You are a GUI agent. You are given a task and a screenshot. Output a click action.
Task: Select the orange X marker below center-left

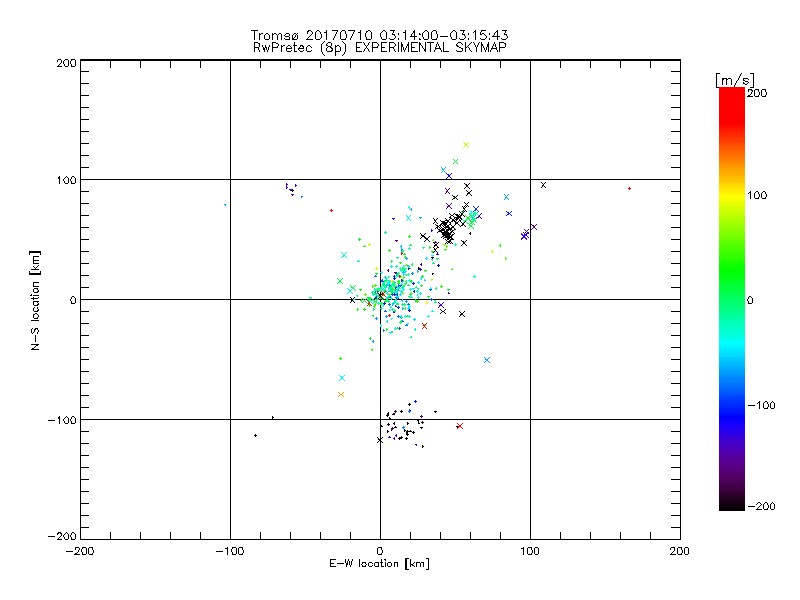341,394
